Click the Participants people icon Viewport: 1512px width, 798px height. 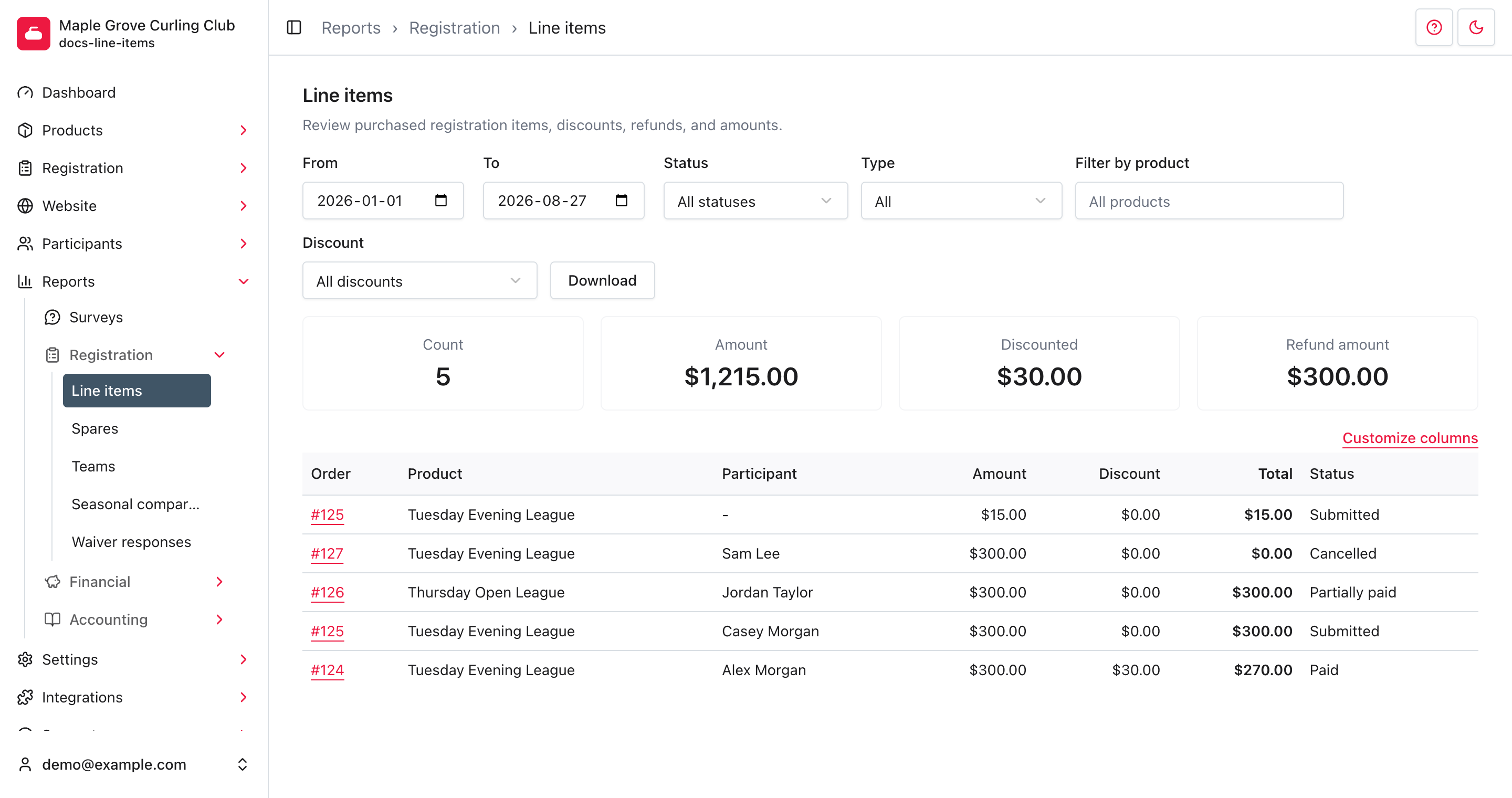[x=25, y=244]
